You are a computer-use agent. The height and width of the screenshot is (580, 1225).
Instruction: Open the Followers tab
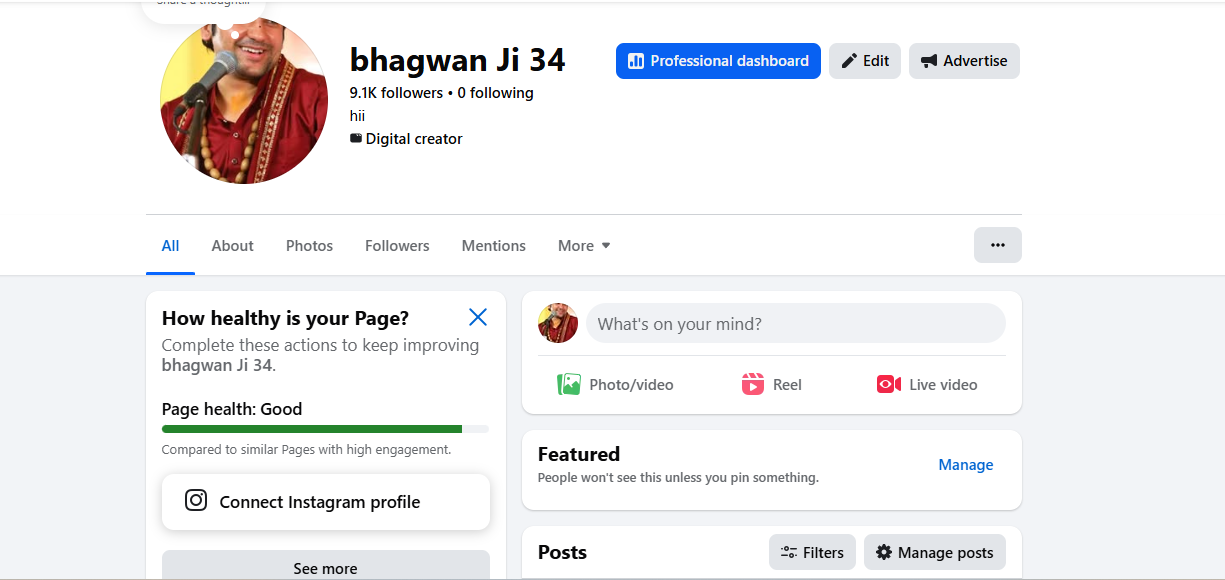click(x=397, y=246)
